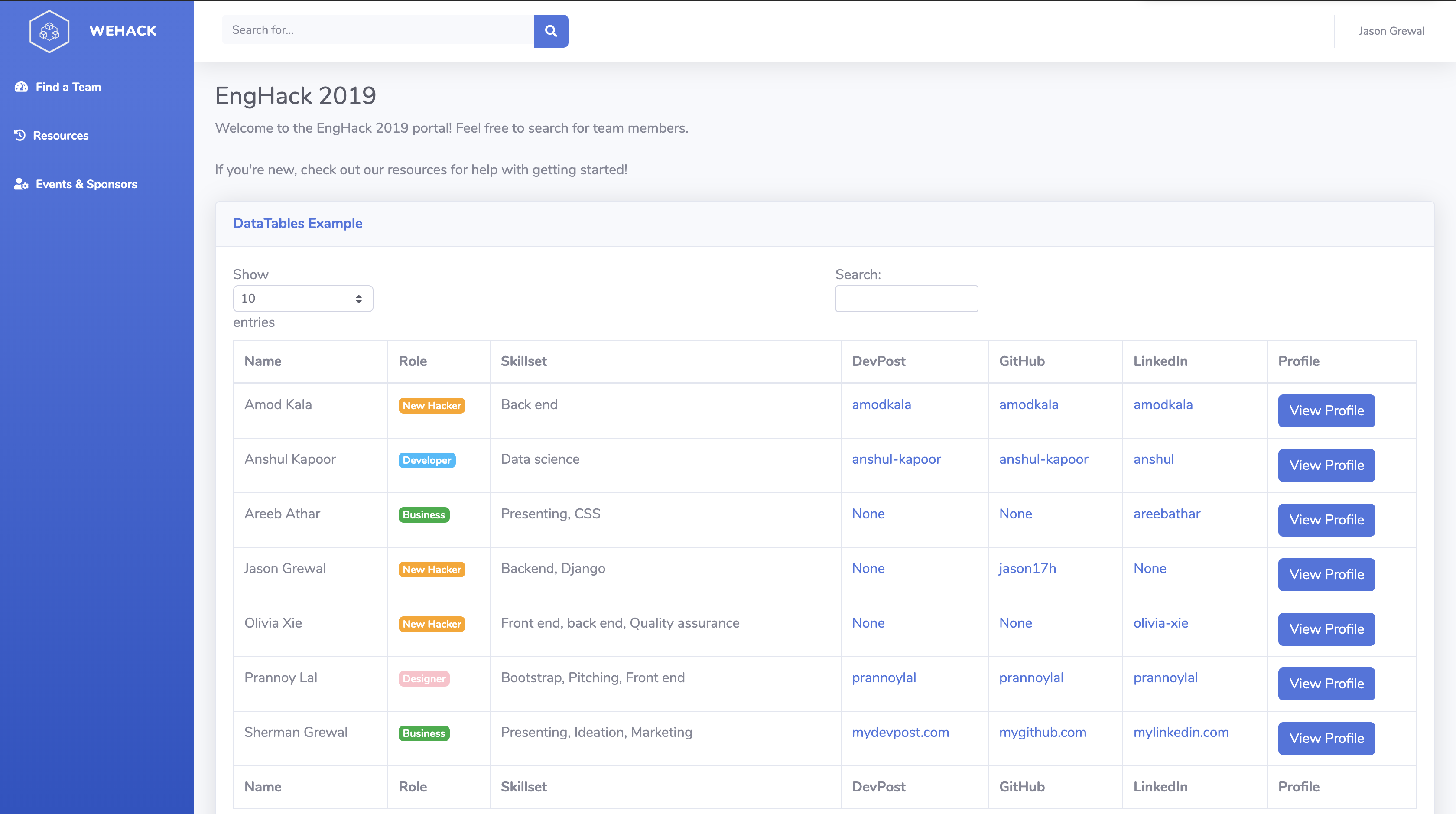Click the Resources history icon
Viewport: 1456px width, 814px height.
click(x=20, y=135)
